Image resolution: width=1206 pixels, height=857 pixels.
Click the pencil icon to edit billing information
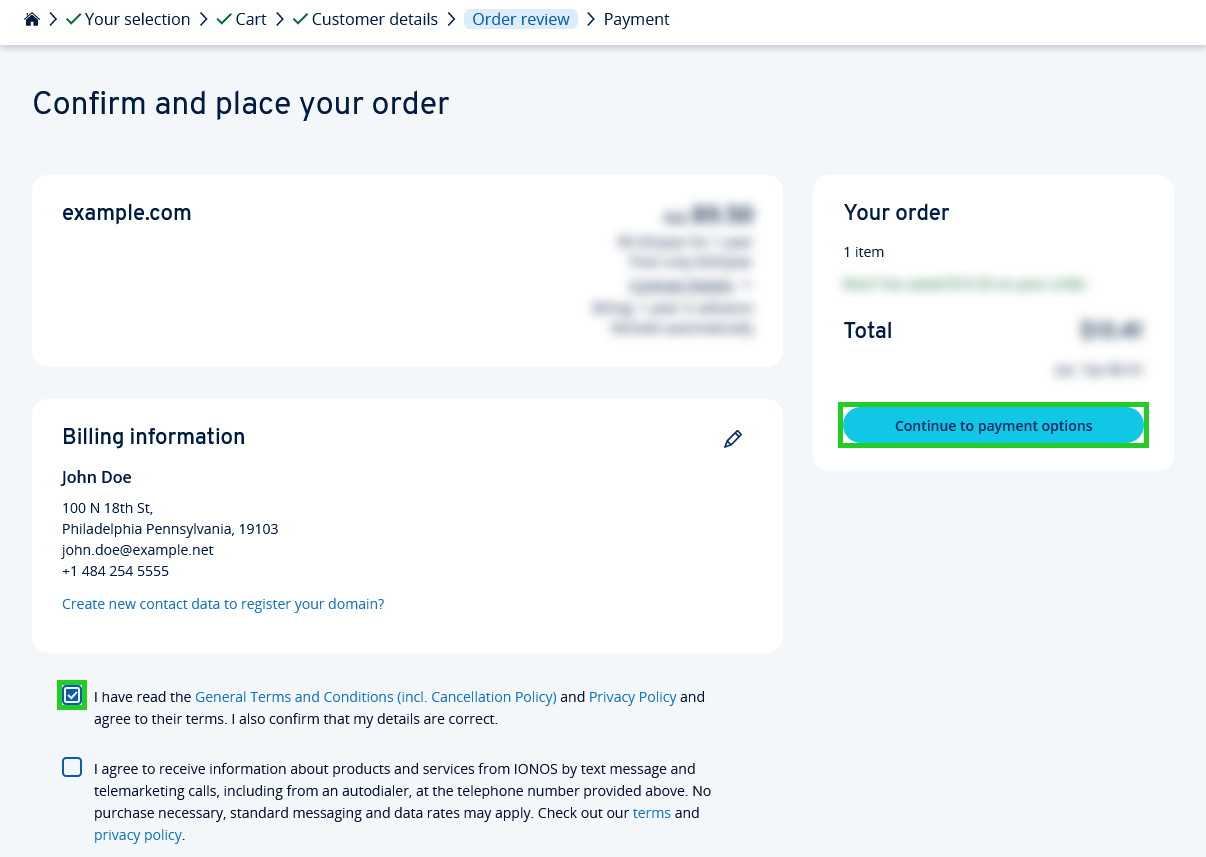tap(733, 438)
